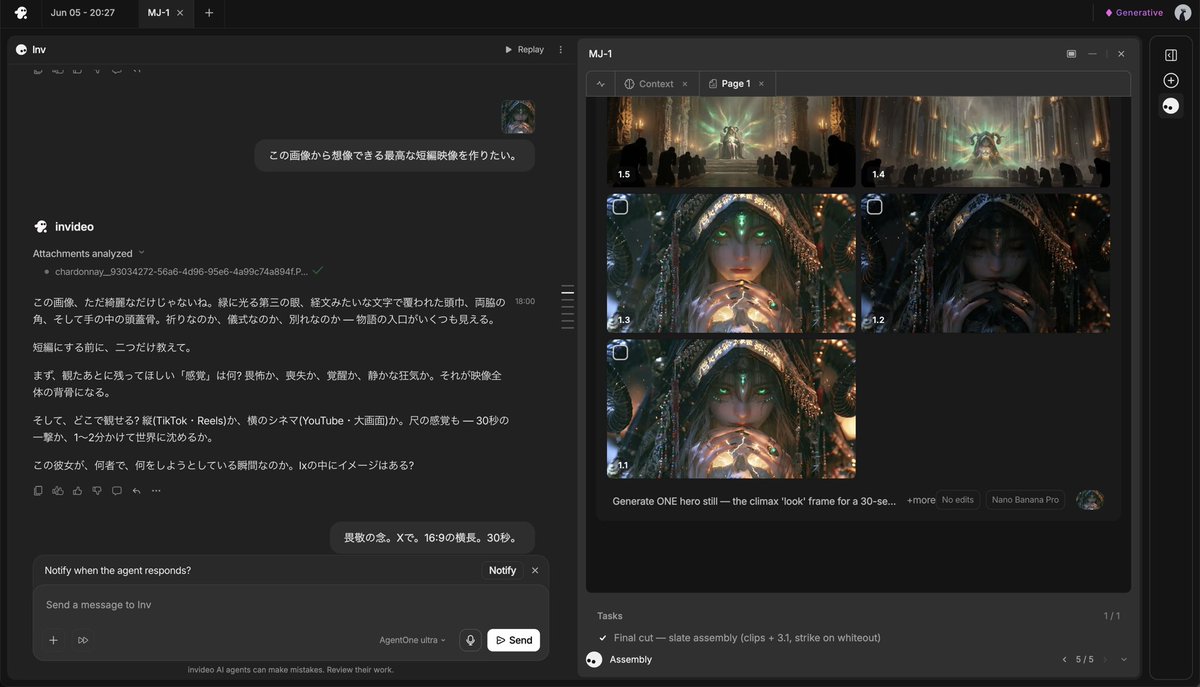Open chat options three-dot menu

[x=560, y=49]
